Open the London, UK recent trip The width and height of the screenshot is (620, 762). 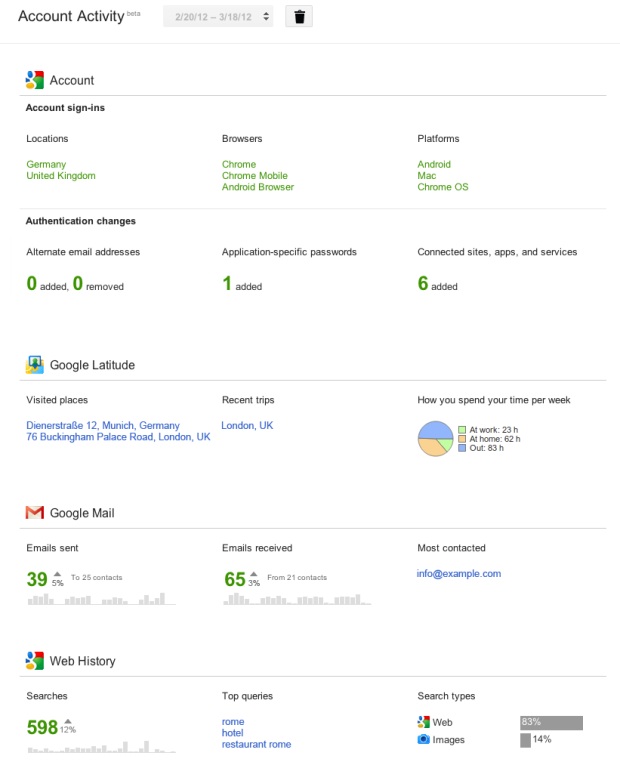click(247, 425)
